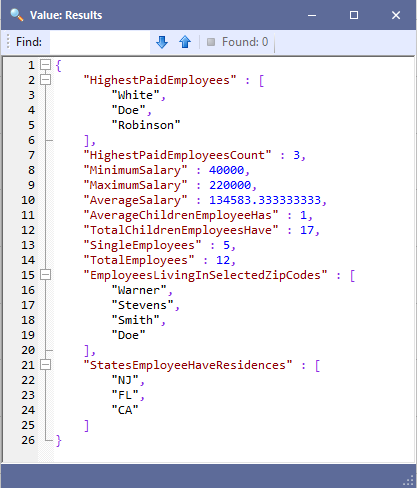The image size is (417, 488).
Task: Collapse the HighestPaidEmployees array fold
Action: click(x=45, y=80)
